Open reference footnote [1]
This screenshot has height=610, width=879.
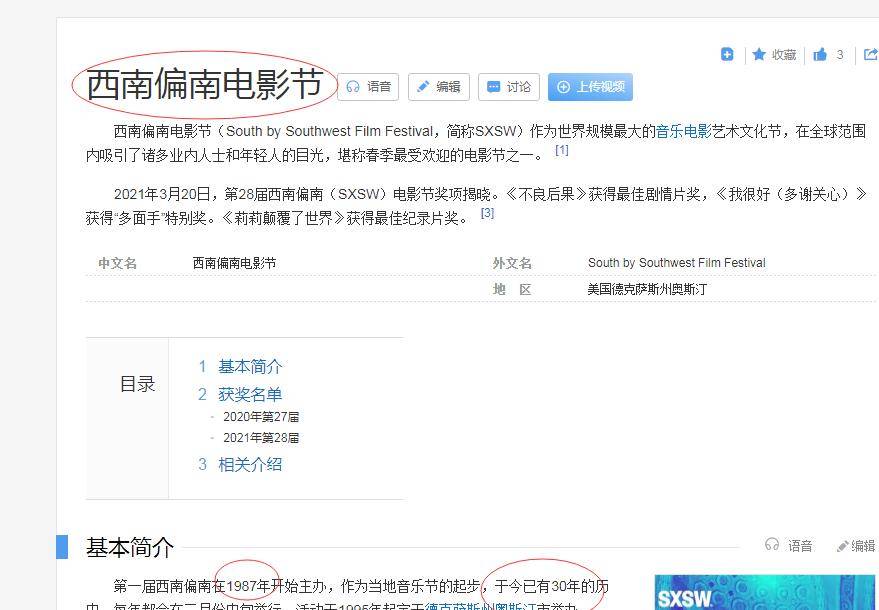point(562,150)
